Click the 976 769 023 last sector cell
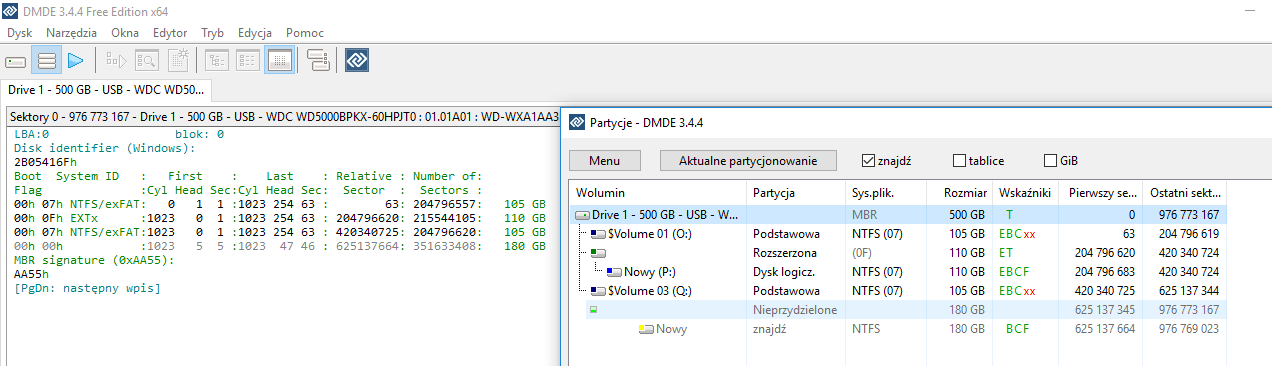Image resolution: width=1272 pixels, height=366 pixels. 1185,329
